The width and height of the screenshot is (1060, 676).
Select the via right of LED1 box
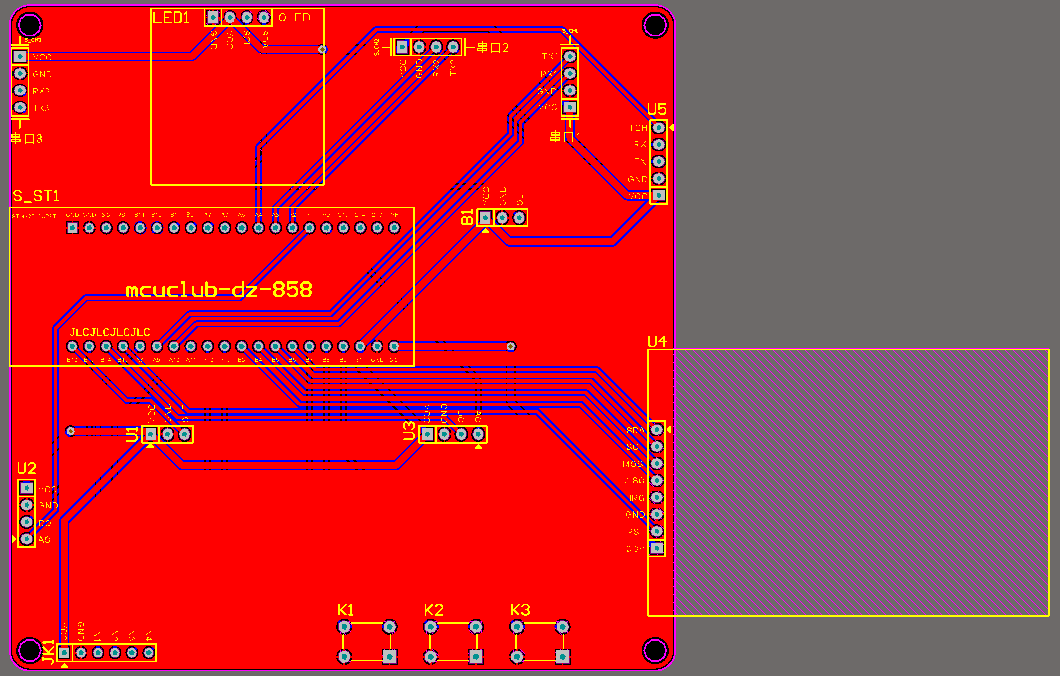322,49
